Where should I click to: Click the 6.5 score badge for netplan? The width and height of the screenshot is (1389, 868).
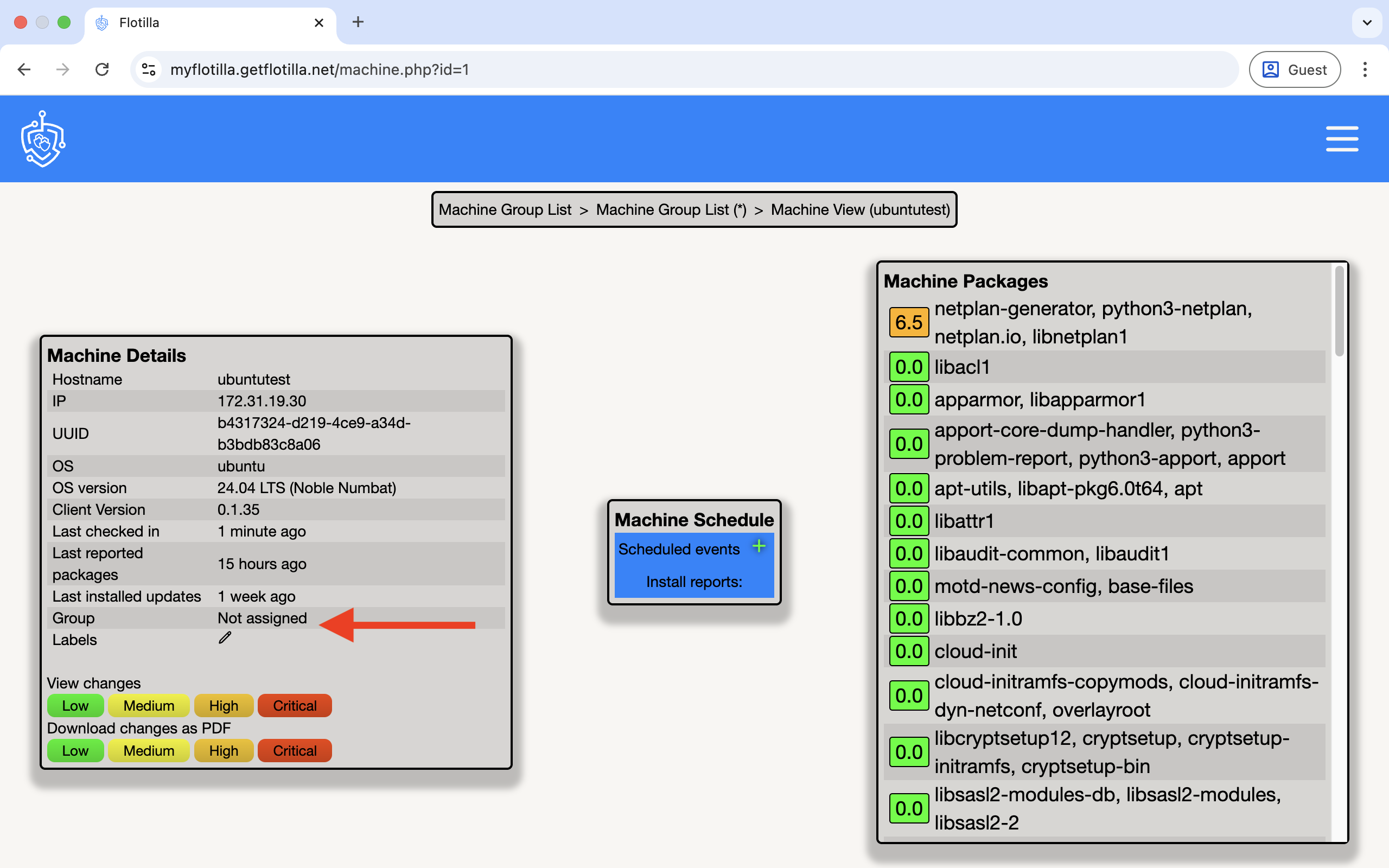pos(909,322)
